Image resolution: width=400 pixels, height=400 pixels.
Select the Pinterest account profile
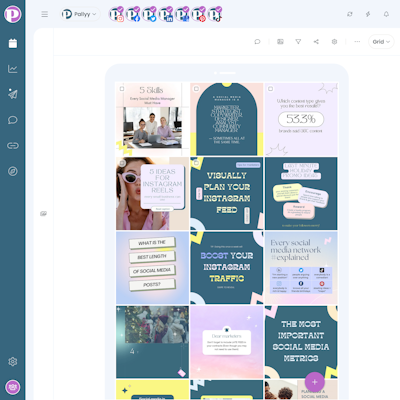[198, 14]
